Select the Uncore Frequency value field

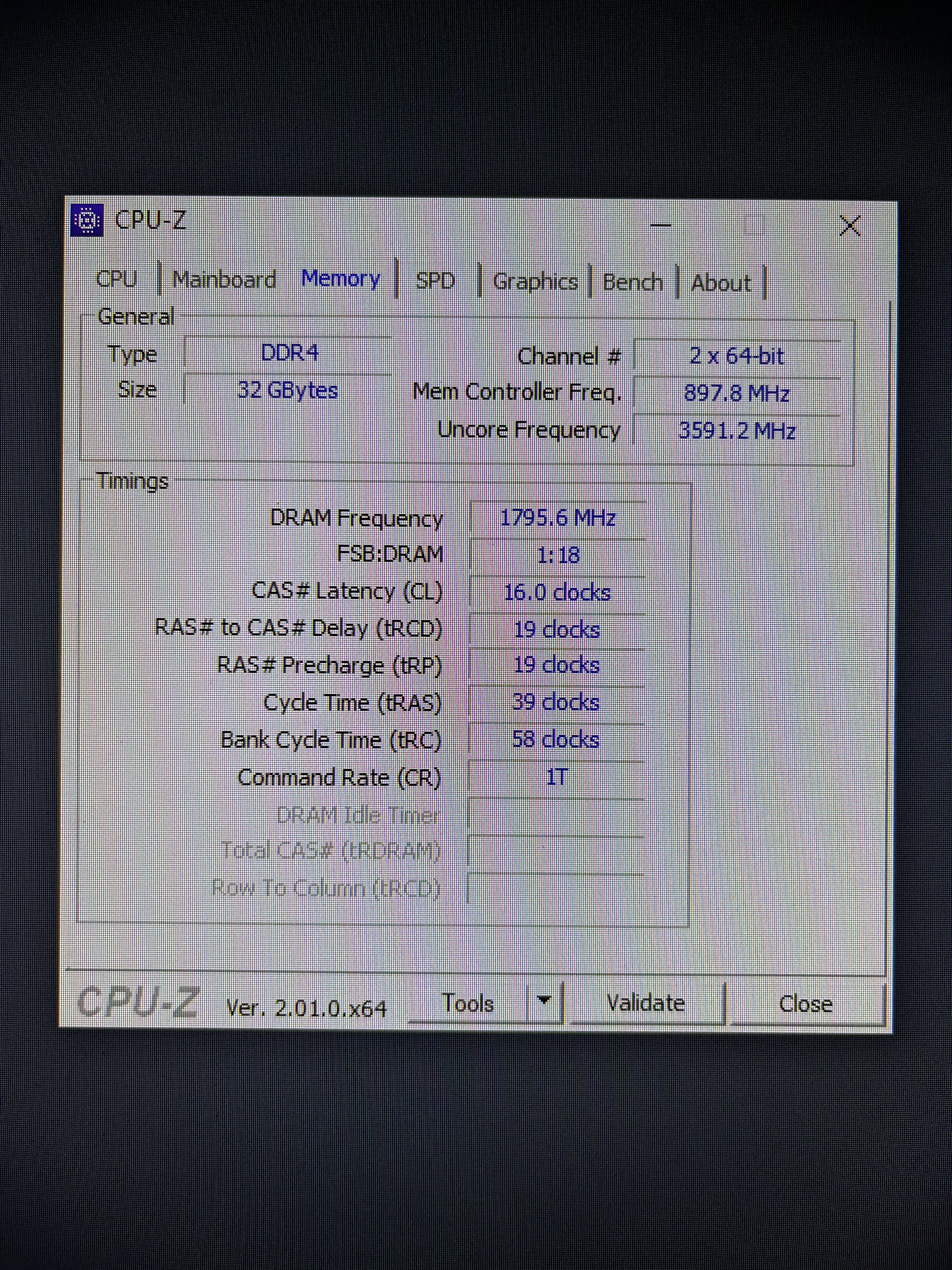736,431
